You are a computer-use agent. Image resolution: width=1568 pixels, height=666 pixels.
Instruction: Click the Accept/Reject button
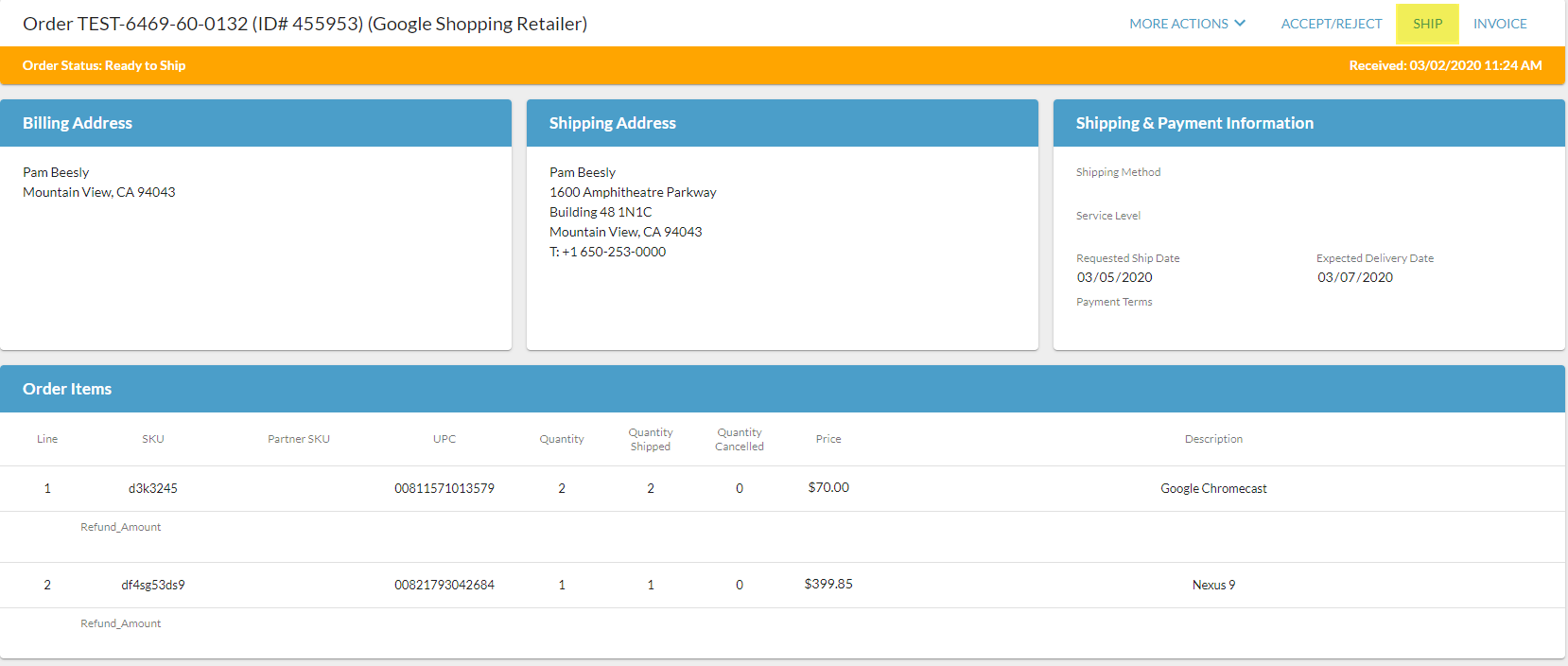(1331, 24)
